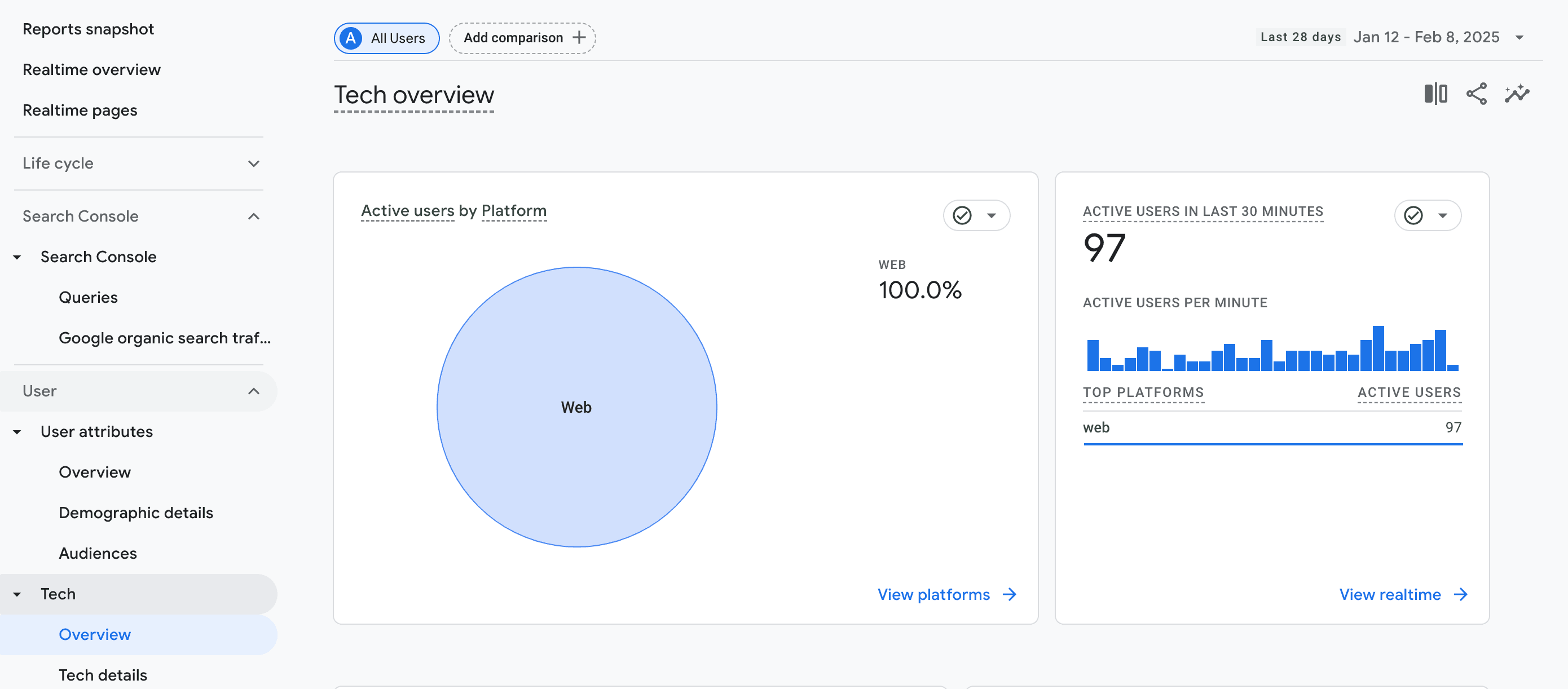1568x689 pixels.
Task: Go to Demographic details report
Action: (x=136, y=513)
